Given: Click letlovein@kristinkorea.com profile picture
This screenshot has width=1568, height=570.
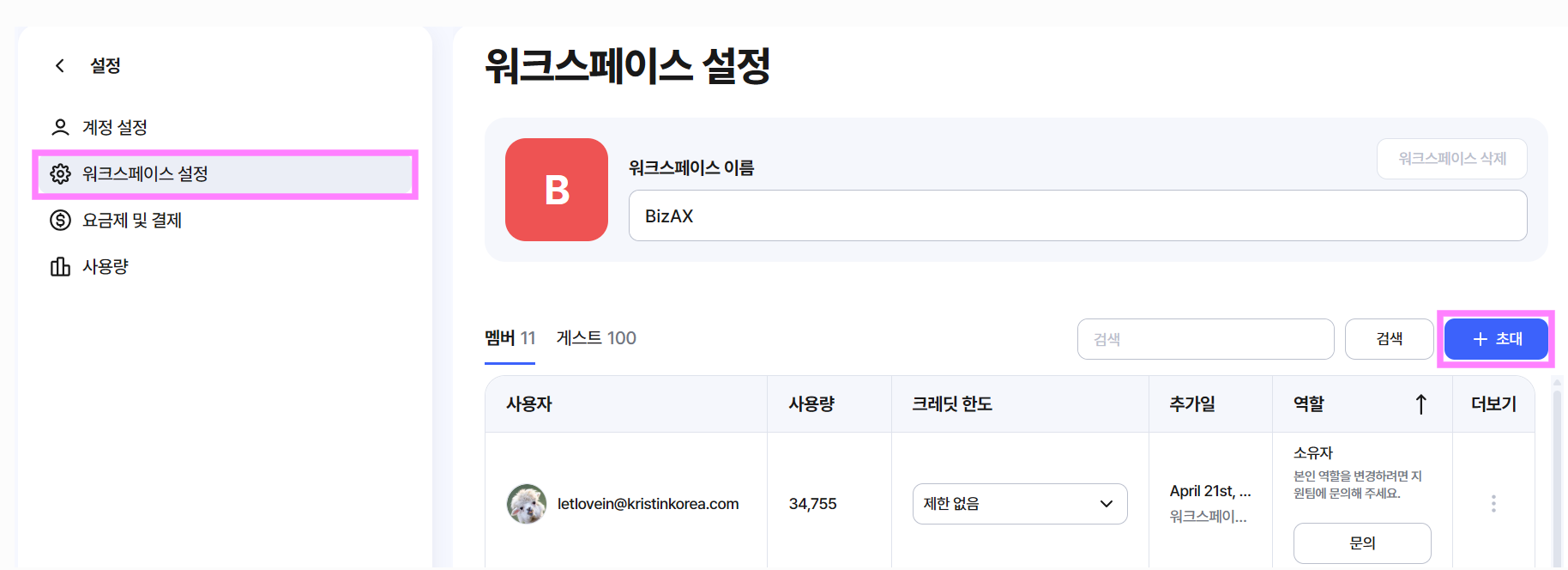Looking at the screenshot, I should (527, 504).
